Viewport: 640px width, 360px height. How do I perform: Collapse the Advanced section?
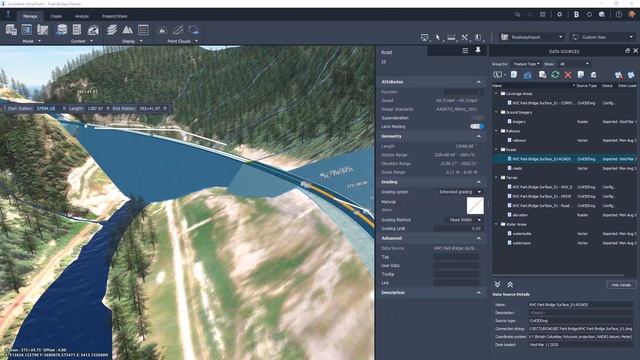pos(479,238)
